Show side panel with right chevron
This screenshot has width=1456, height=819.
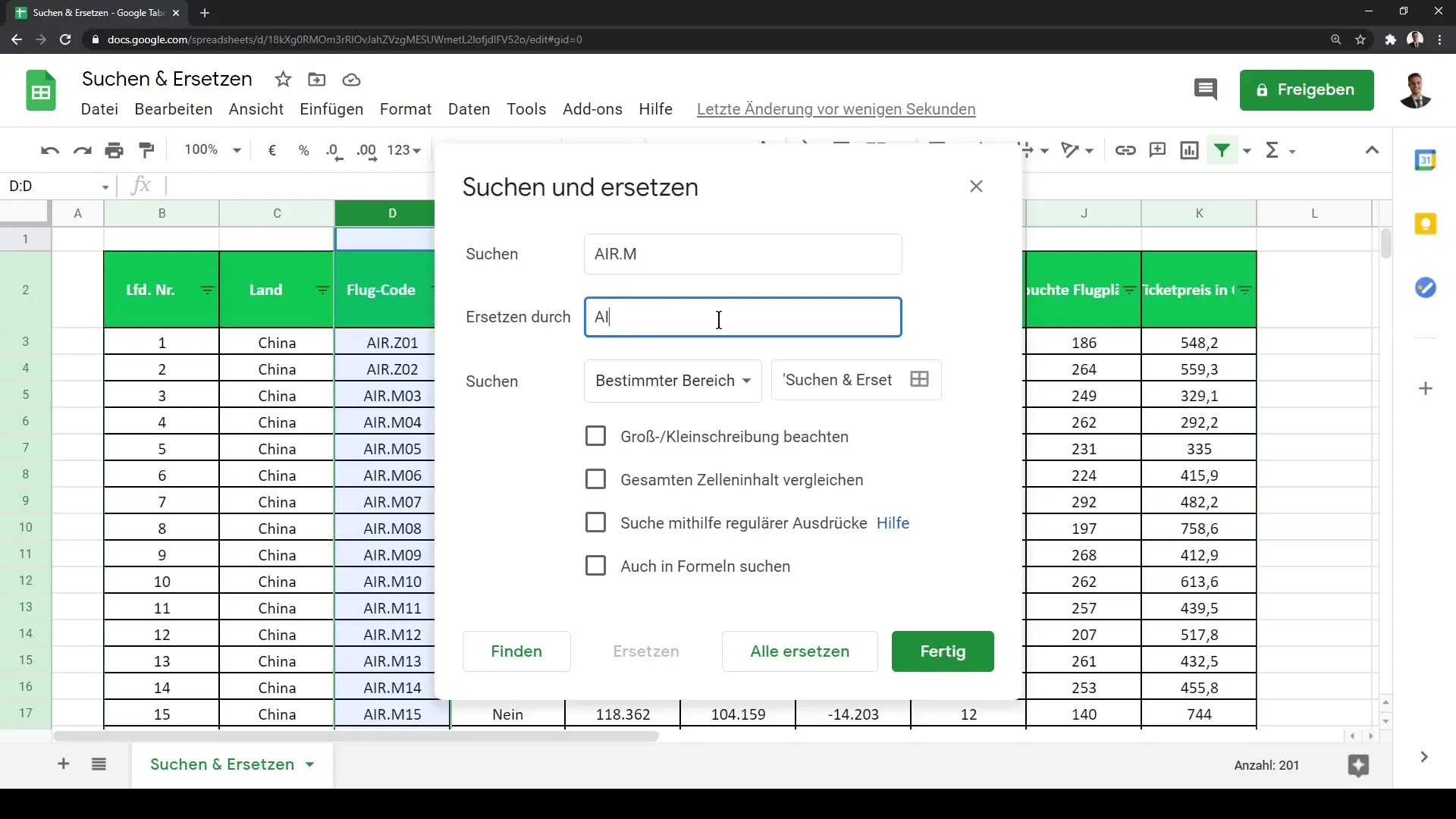tap(1424, 757)
